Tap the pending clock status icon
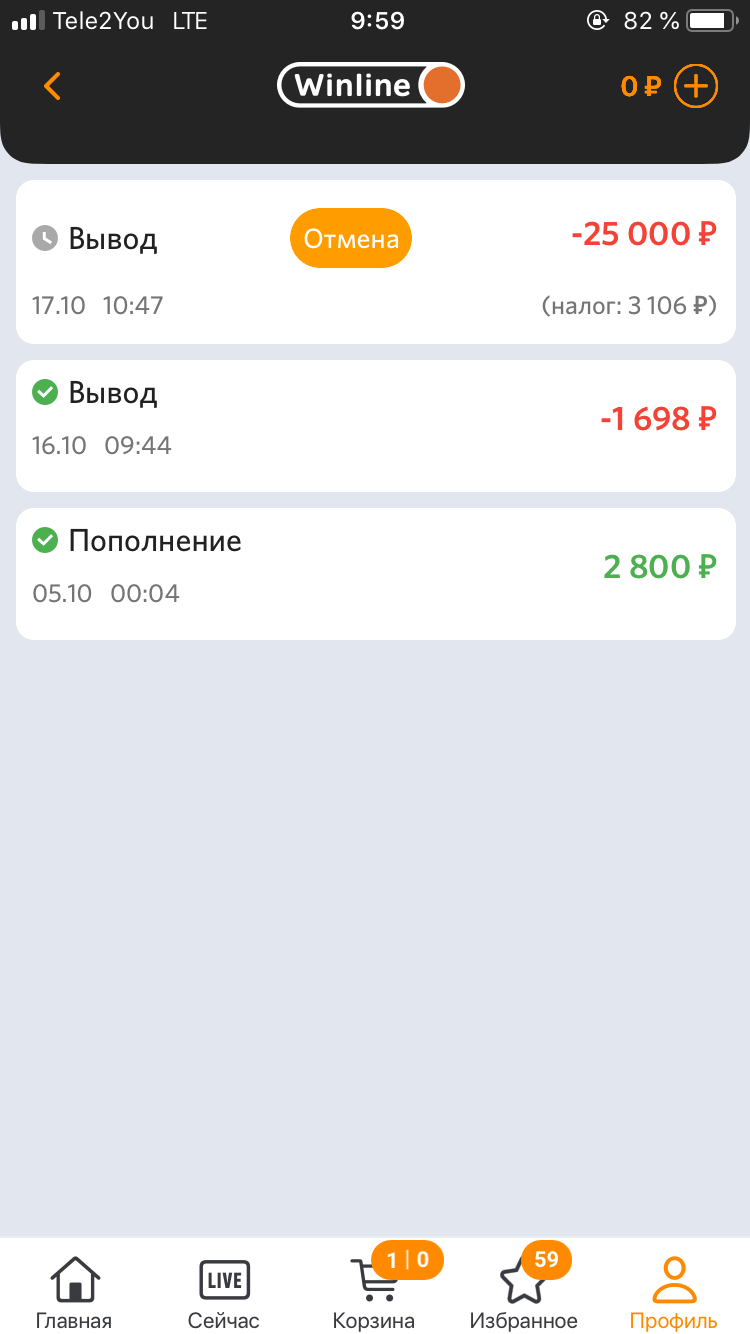 [x=45, y=239]
